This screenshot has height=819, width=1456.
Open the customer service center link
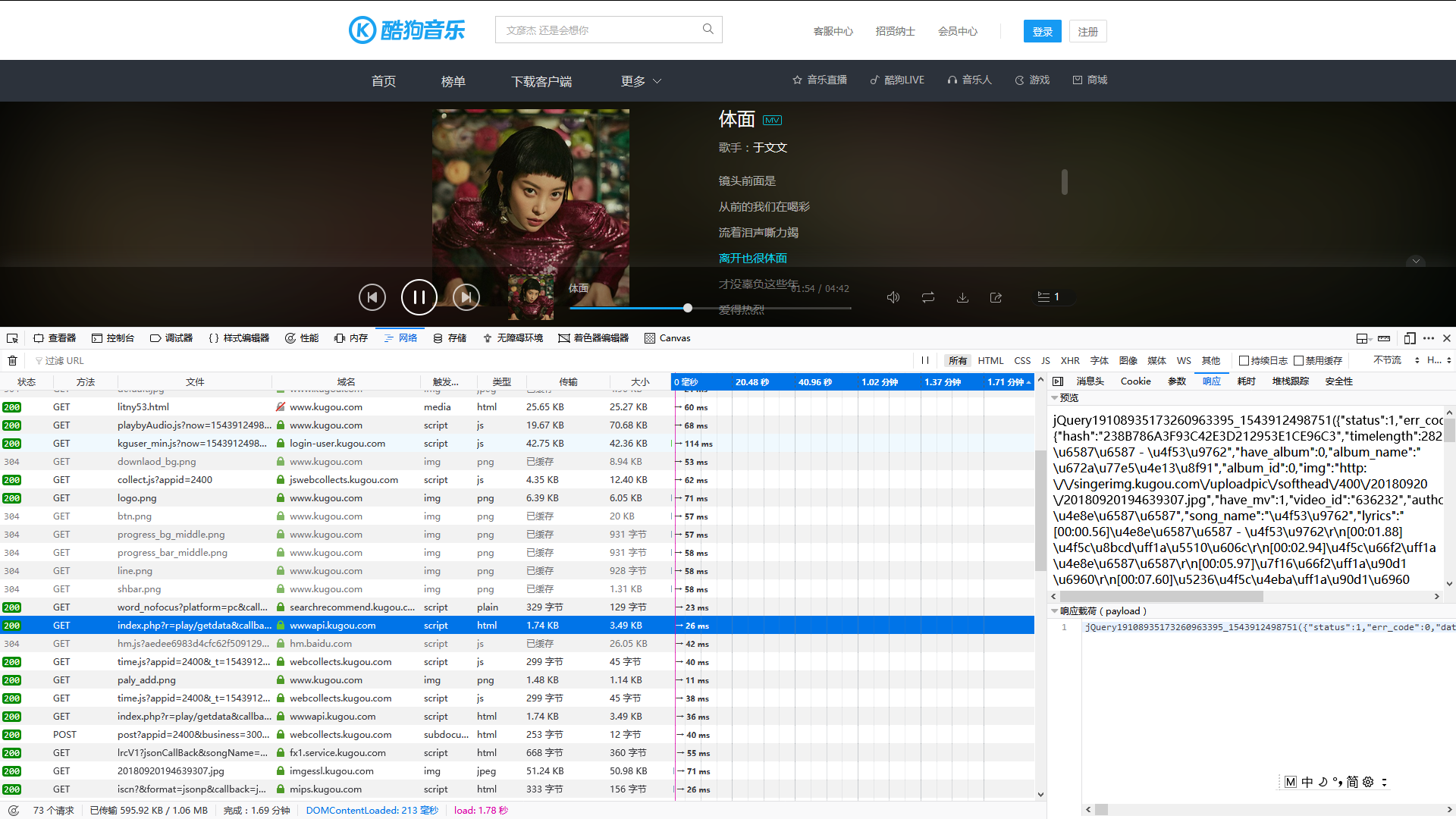(833, 31)
